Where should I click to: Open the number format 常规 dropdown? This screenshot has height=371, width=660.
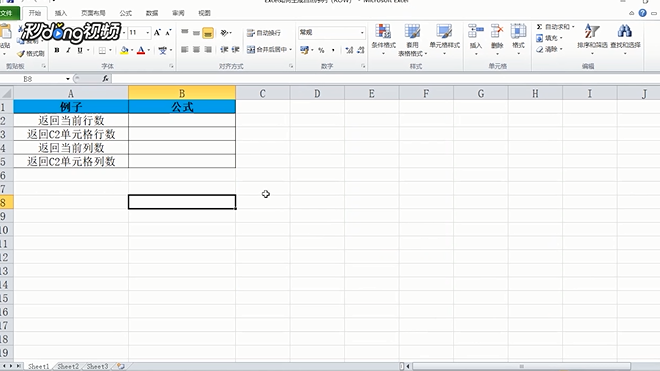(362, 32)
